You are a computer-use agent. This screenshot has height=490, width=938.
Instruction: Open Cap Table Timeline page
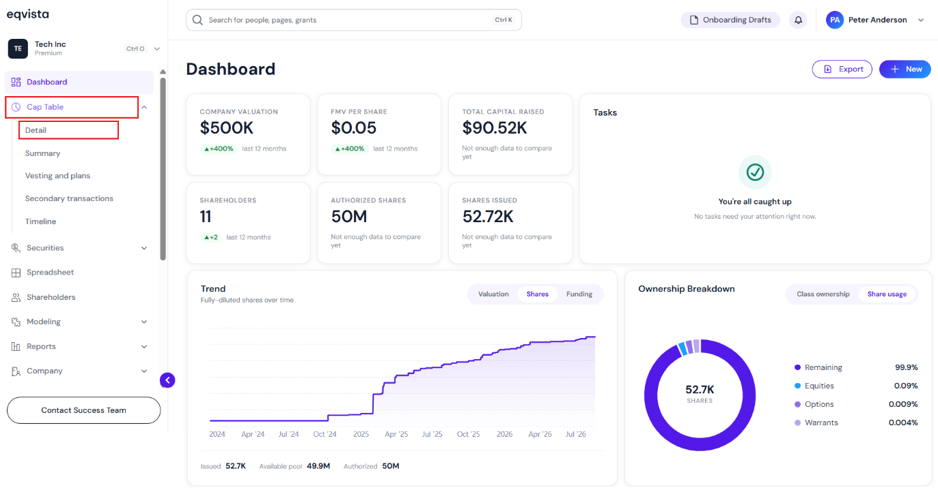(x=41, y=221)
